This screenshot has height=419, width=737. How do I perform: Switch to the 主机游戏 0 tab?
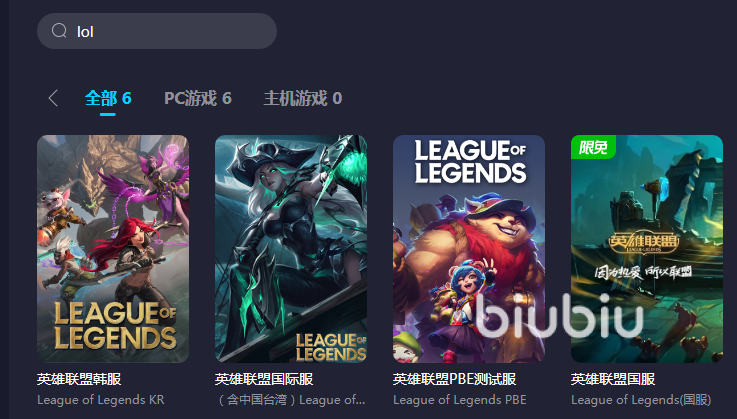(x=302, y=98)
